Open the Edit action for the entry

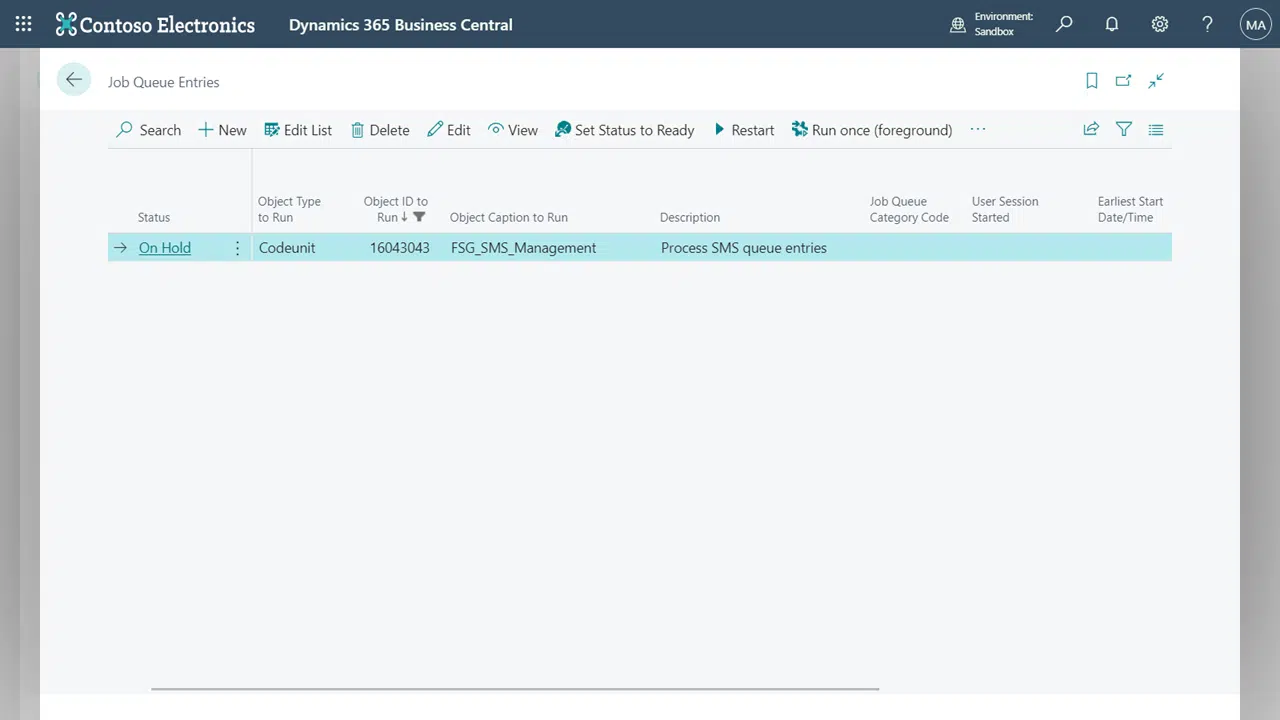(x=448, y=130)
